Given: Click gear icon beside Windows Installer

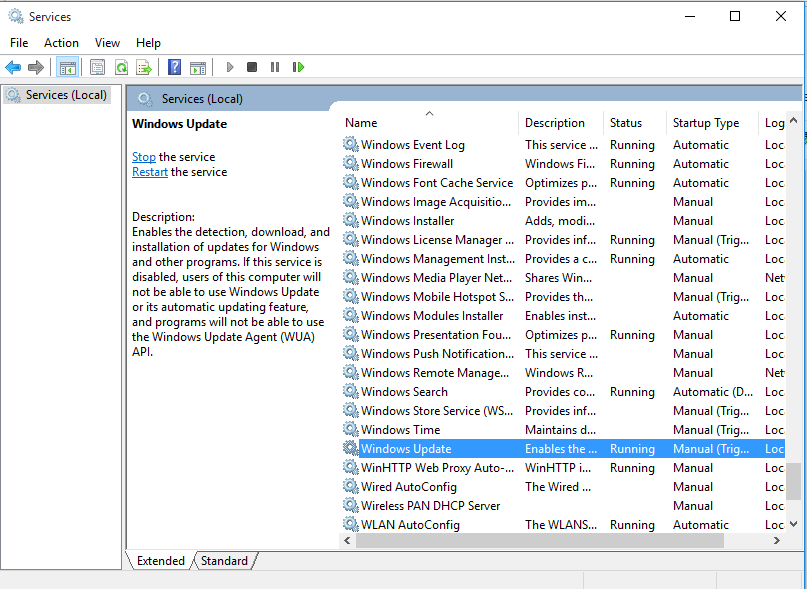Looking at the screenshot, I should [350, 220].
